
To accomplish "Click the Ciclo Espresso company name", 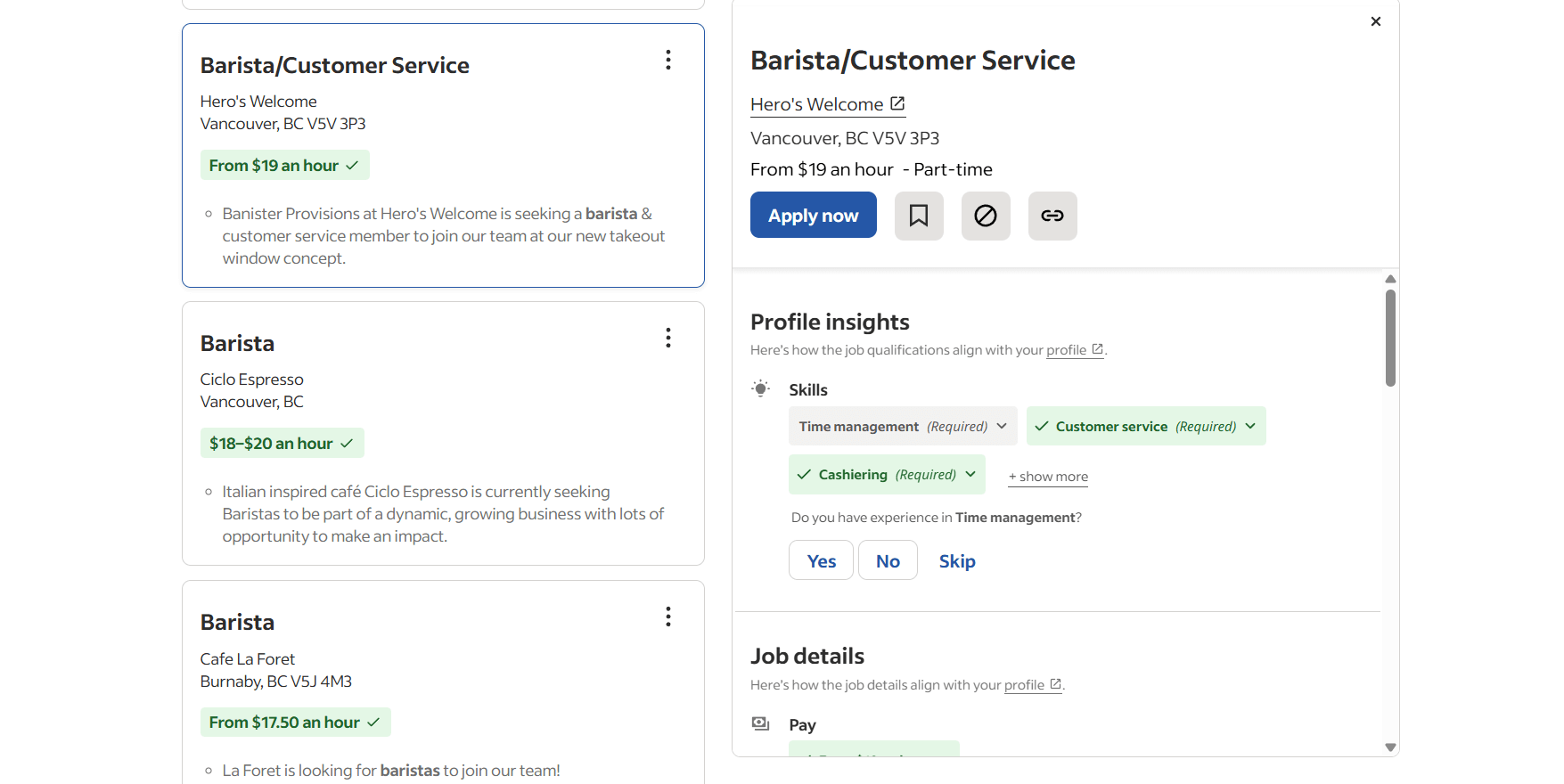I will [252, 380].
